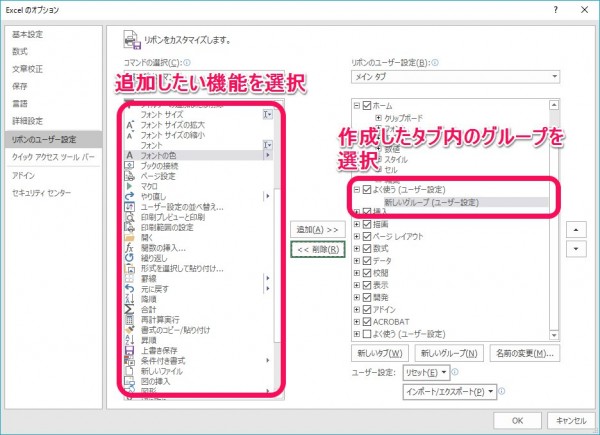The height and width of the screenshot is (435, 600).
Task: Click the 追加(A) >> button
Action: click(318, 230)
